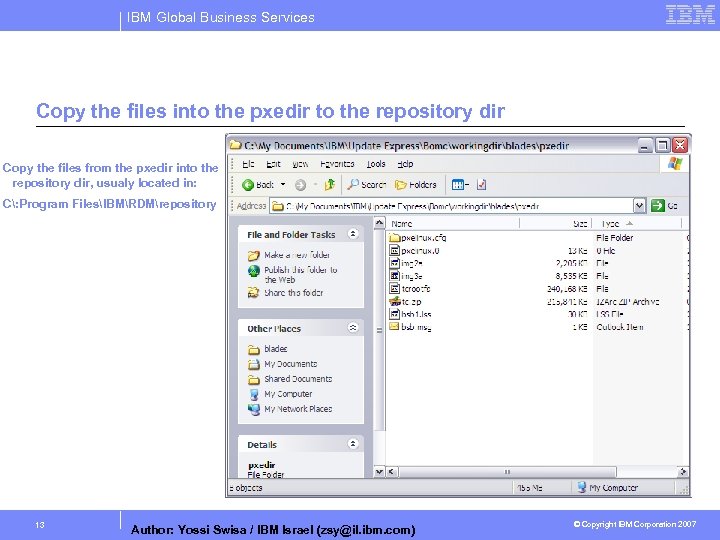Click the My Documents icon in Other Places
Screen dimensions: 720x540
[253, 365]
